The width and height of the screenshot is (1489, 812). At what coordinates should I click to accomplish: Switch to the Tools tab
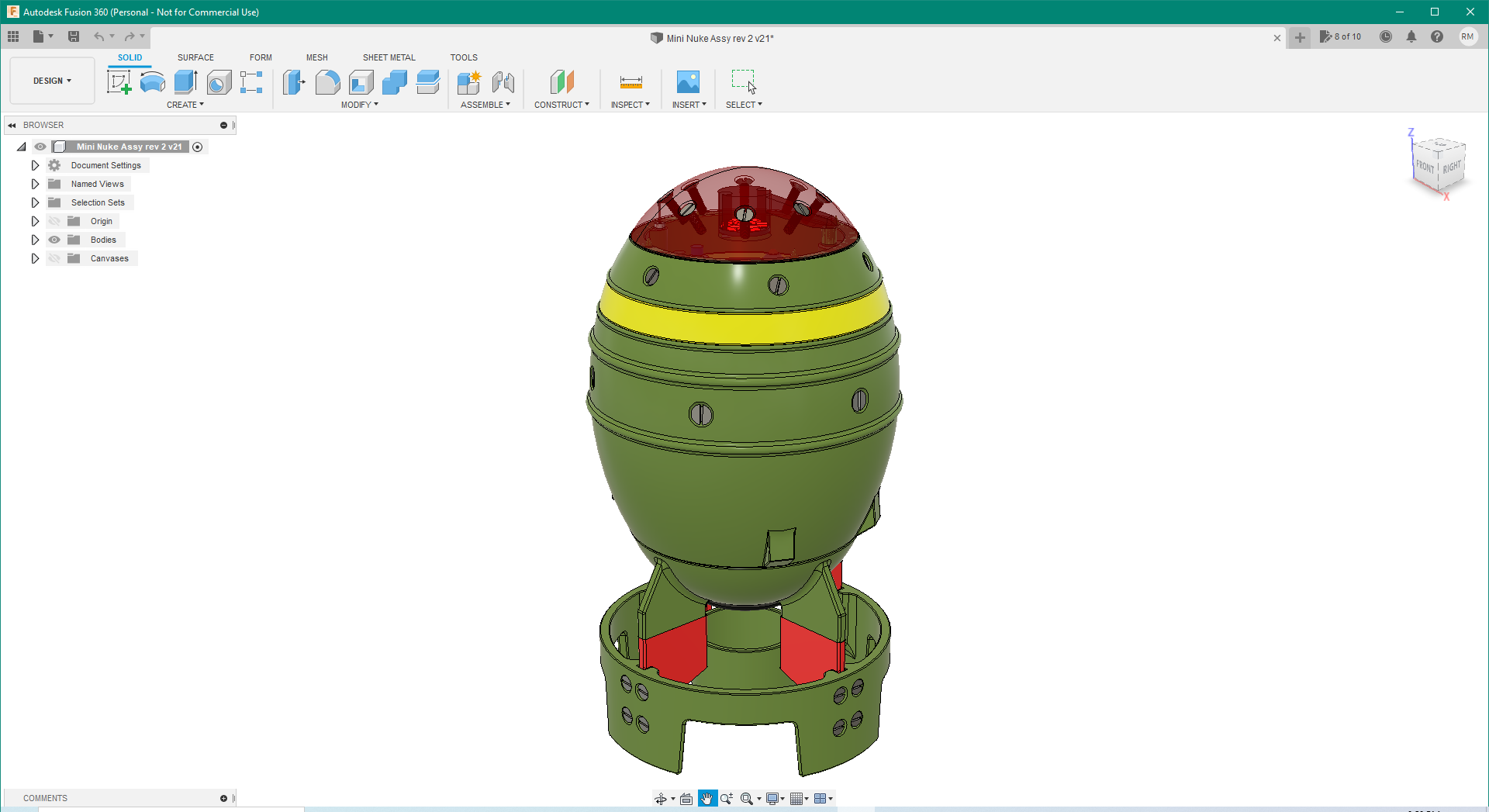[x=464, y=57]
